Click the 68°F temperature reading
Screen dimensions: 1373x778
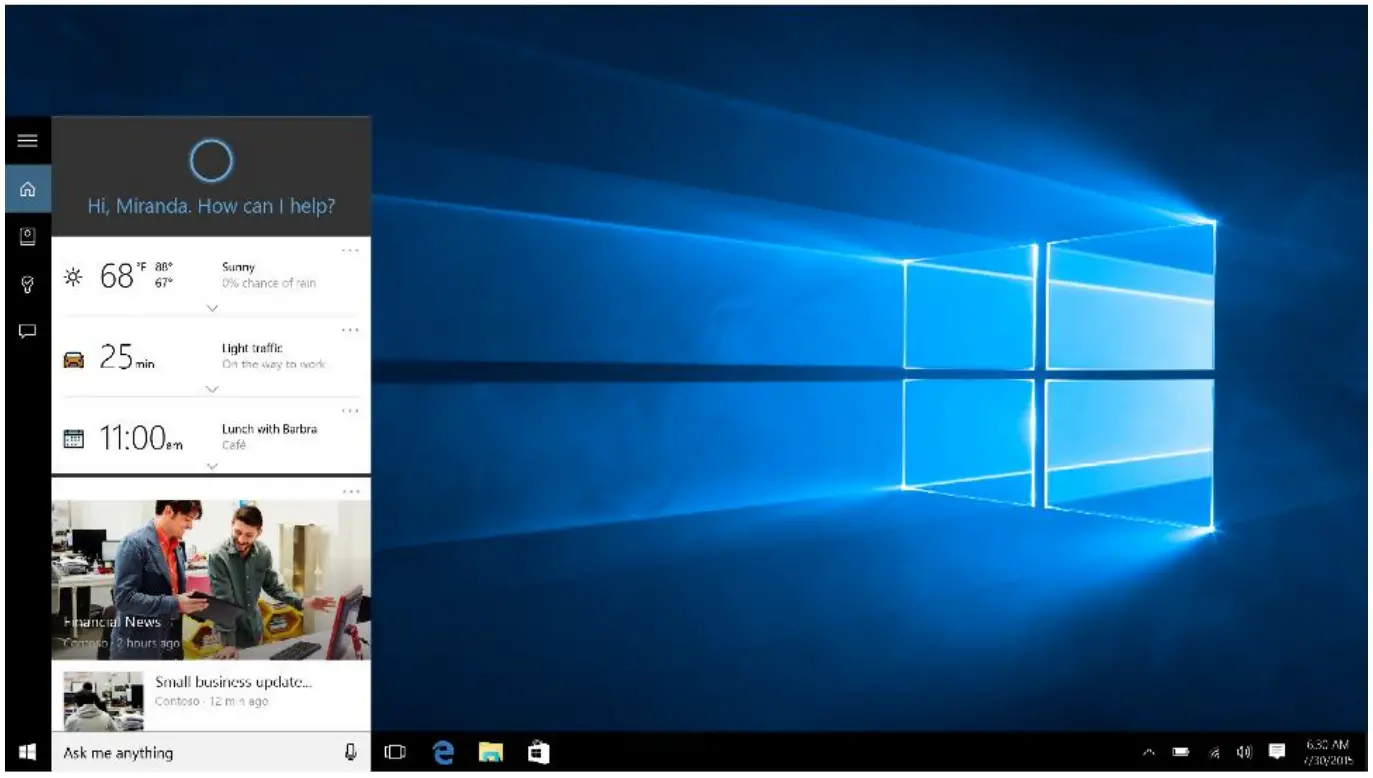tap(123, 275)
